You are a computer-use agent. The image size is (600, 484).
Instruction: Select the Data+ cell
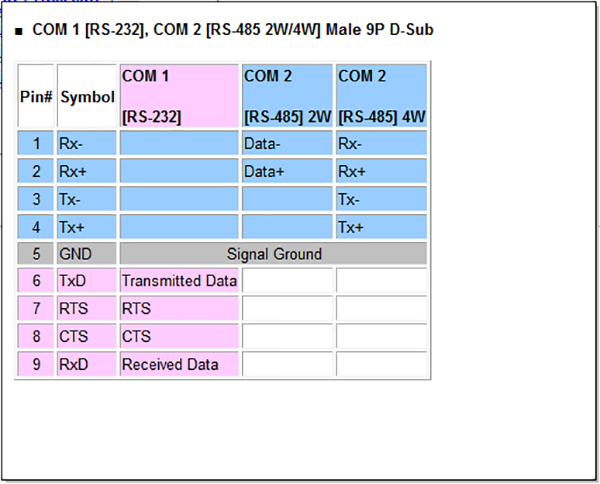(x=287, y=171)
